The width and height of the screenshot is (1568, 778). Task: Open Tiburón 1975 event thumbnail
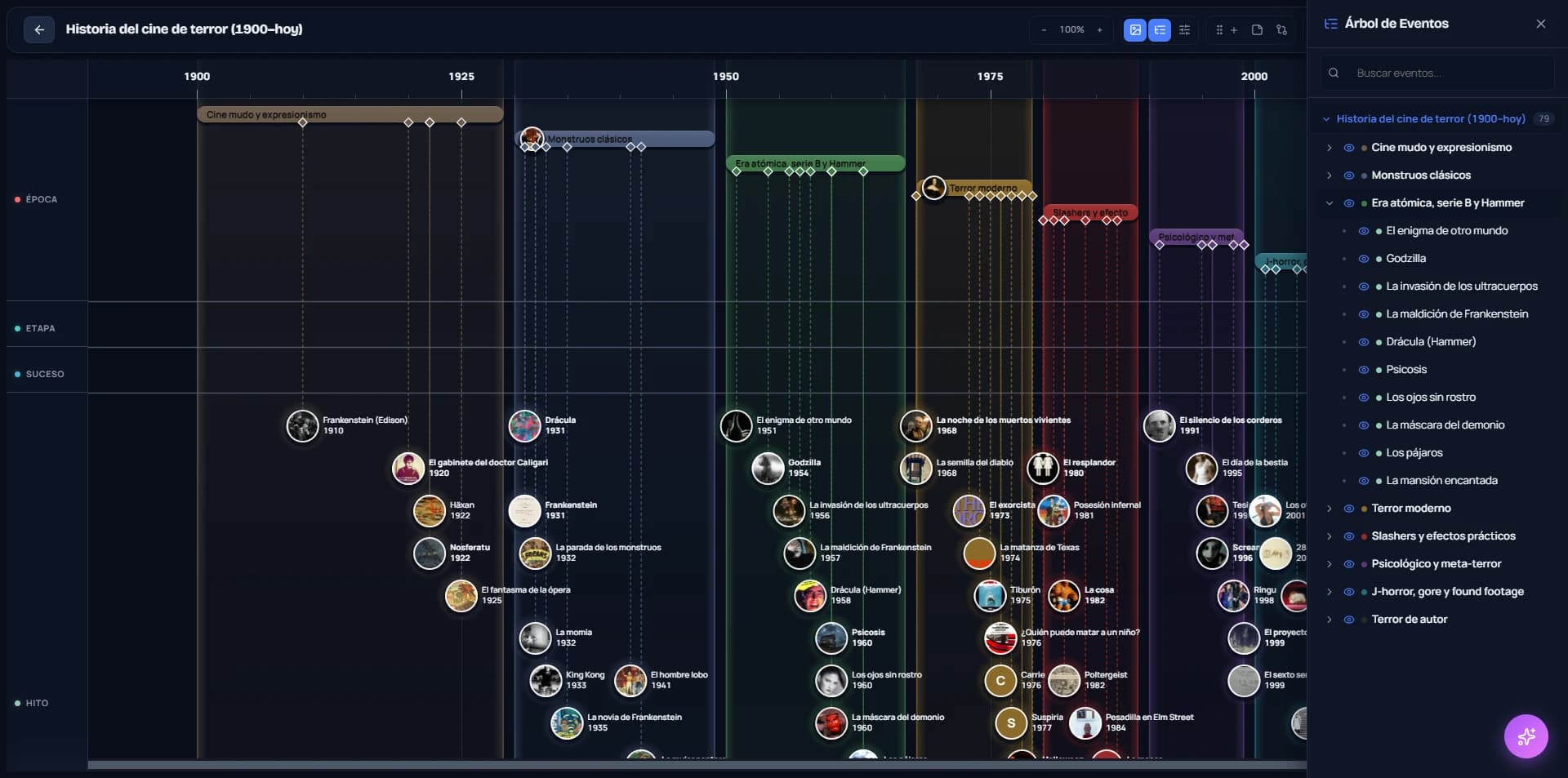point(990,596)
